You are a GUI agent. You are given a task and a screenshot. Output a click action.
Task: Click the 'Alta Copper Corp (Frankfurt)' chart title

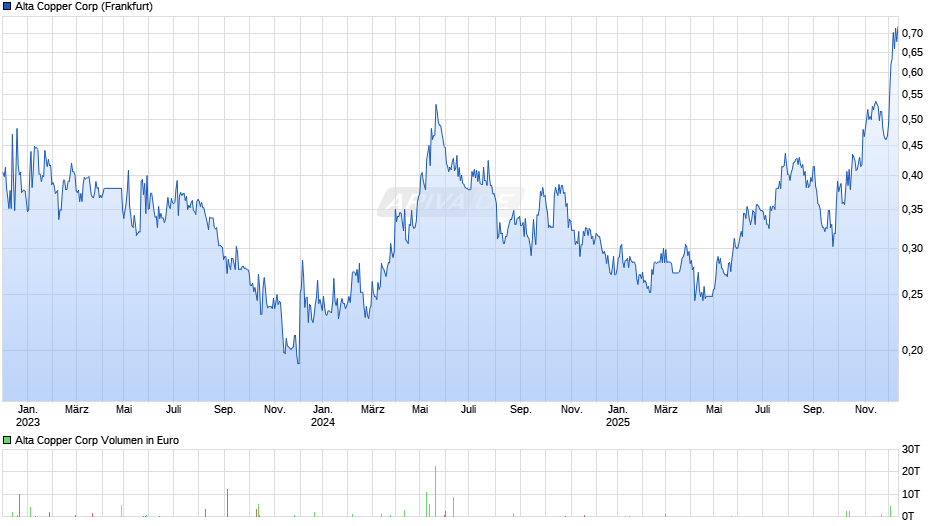(x=84, y=7)
